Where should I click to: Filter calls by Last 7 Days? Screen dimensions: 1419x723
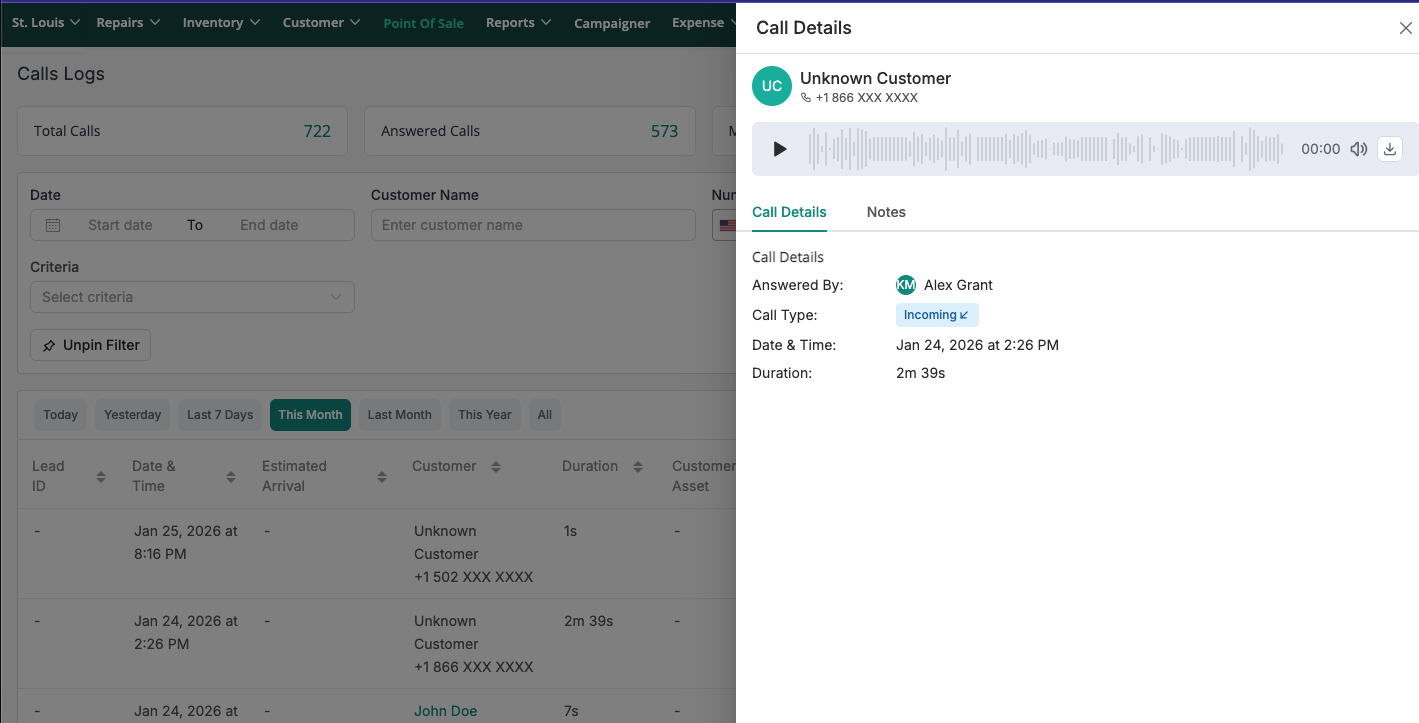[x=220, y=415]
